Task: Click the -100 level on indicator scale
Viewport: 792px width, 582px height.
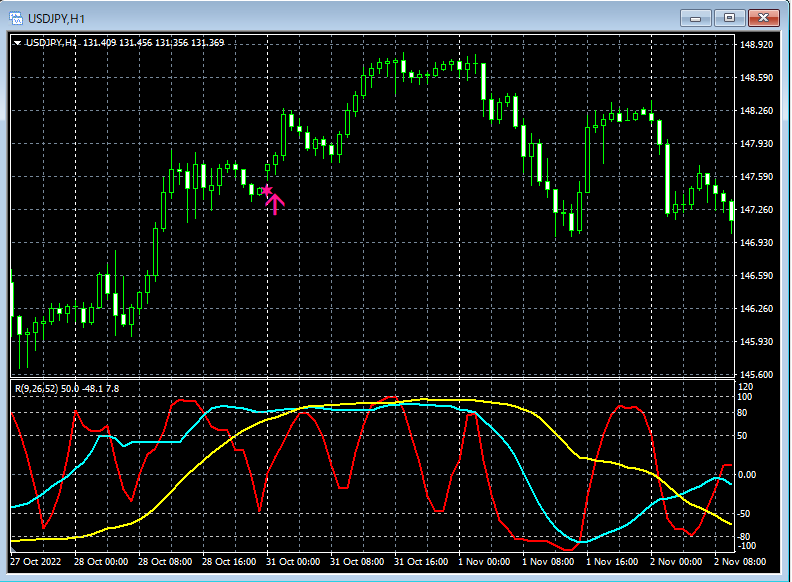Action: click(746, 546)
